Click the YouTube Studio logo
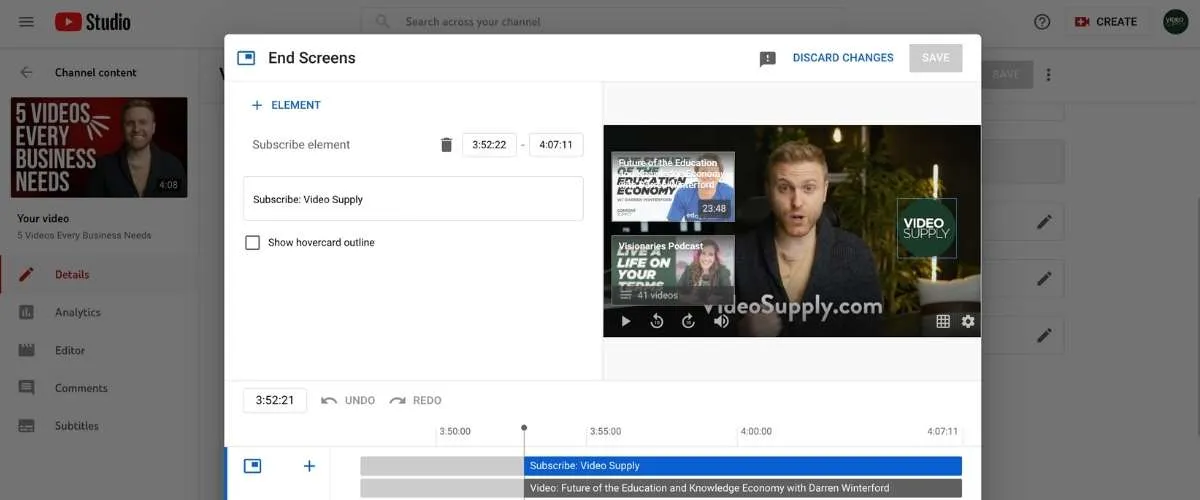This screenshot has width=1200, height=500. (93, 21)
